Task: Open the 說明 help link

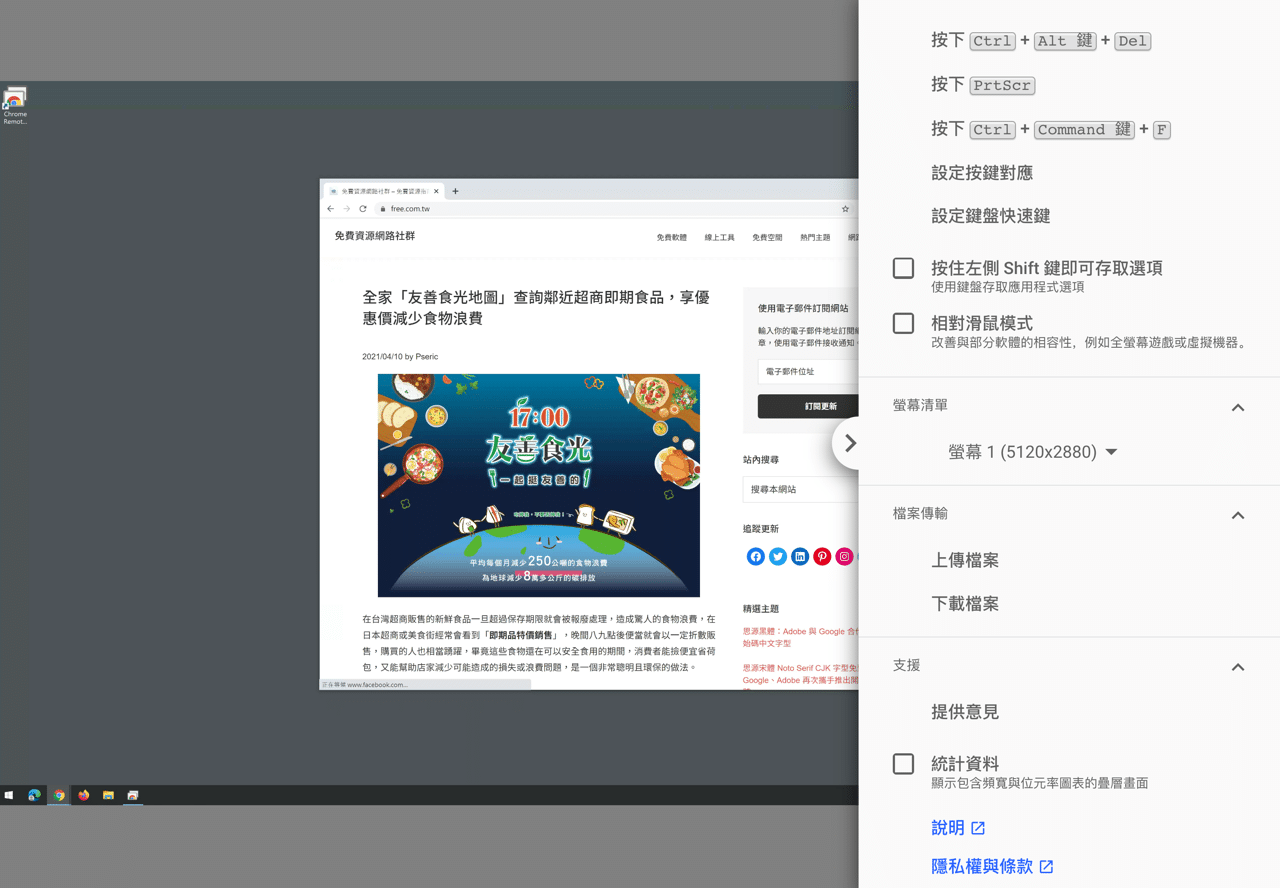Action: tap(958, 828)
